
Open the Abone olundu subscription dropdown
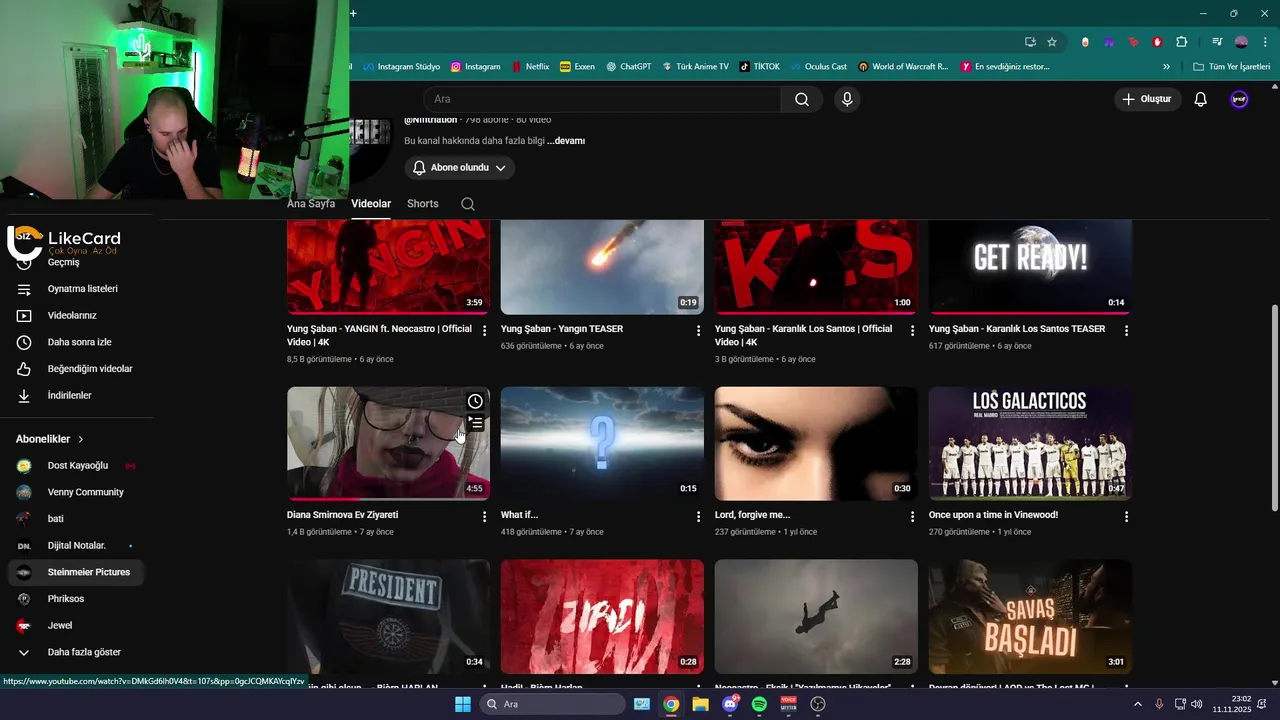point(460,168)
